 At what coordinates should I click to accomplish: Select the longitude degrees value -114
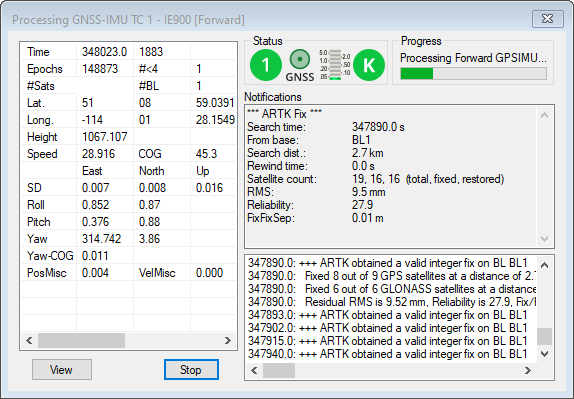point(92,120)
